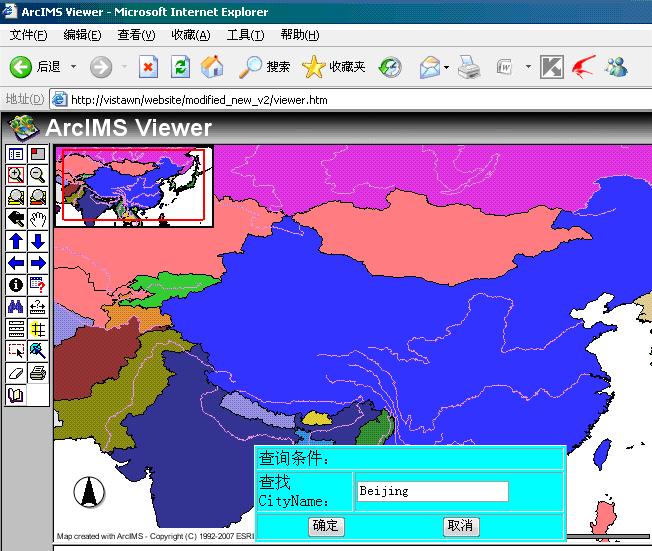Viewport: 652px width, 551px height.
Task: Click the page icon in address bar
Action: [60, 99]
